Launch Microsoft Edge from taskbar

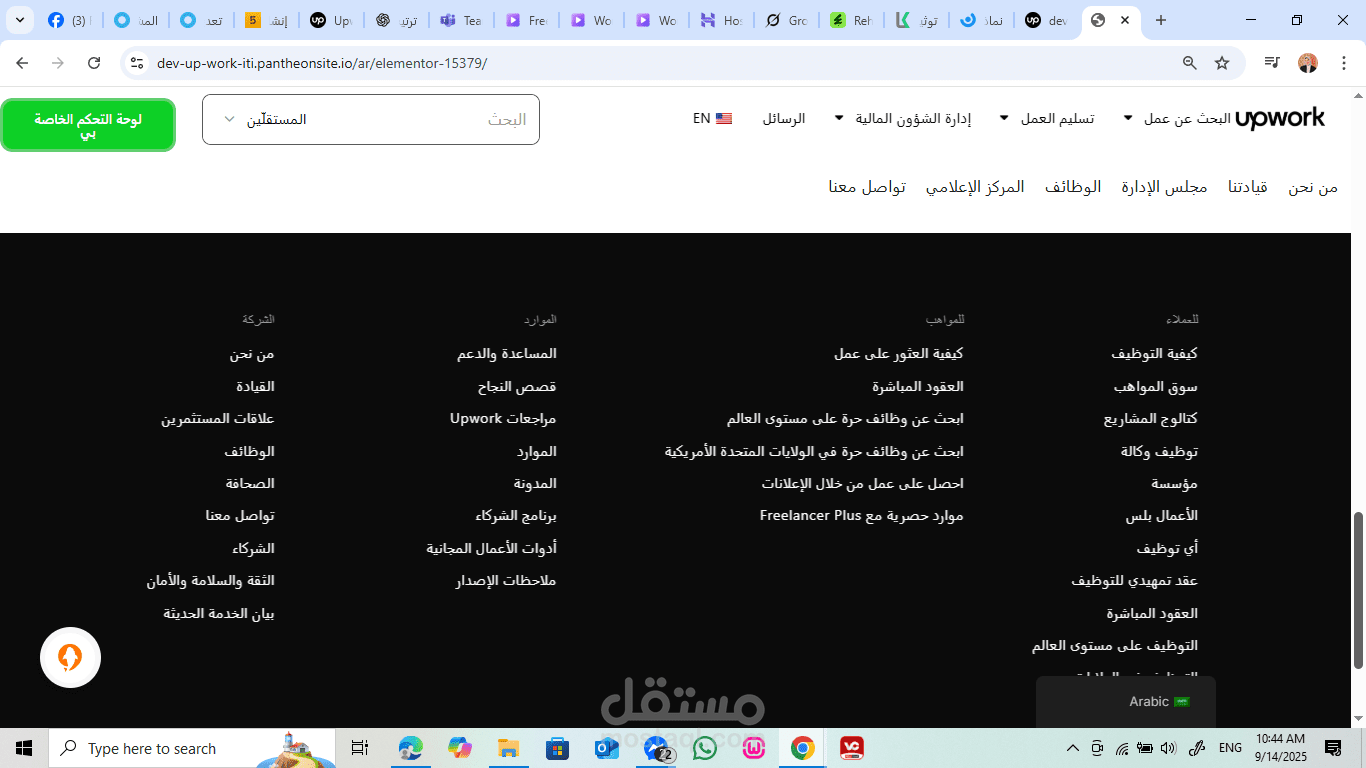(x=411, y=748)
